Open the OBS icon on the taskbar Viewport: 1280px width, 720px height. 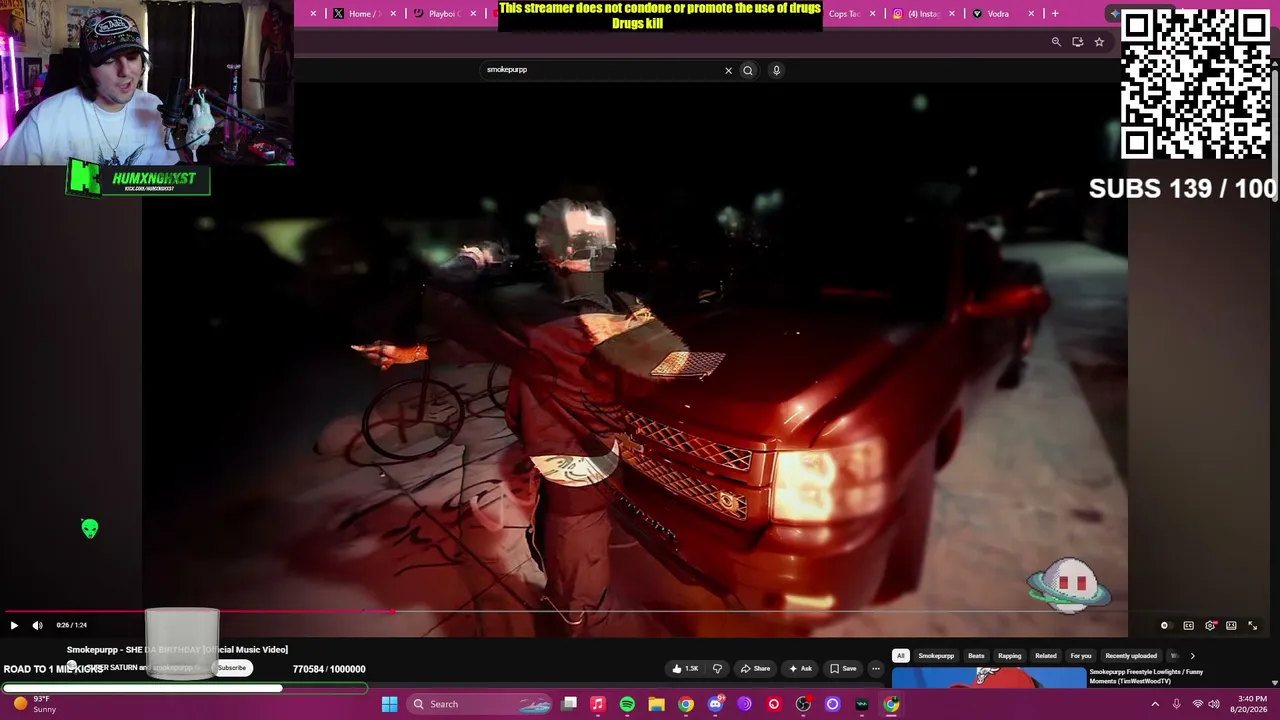pyautogui.click(x=803, y=704)
